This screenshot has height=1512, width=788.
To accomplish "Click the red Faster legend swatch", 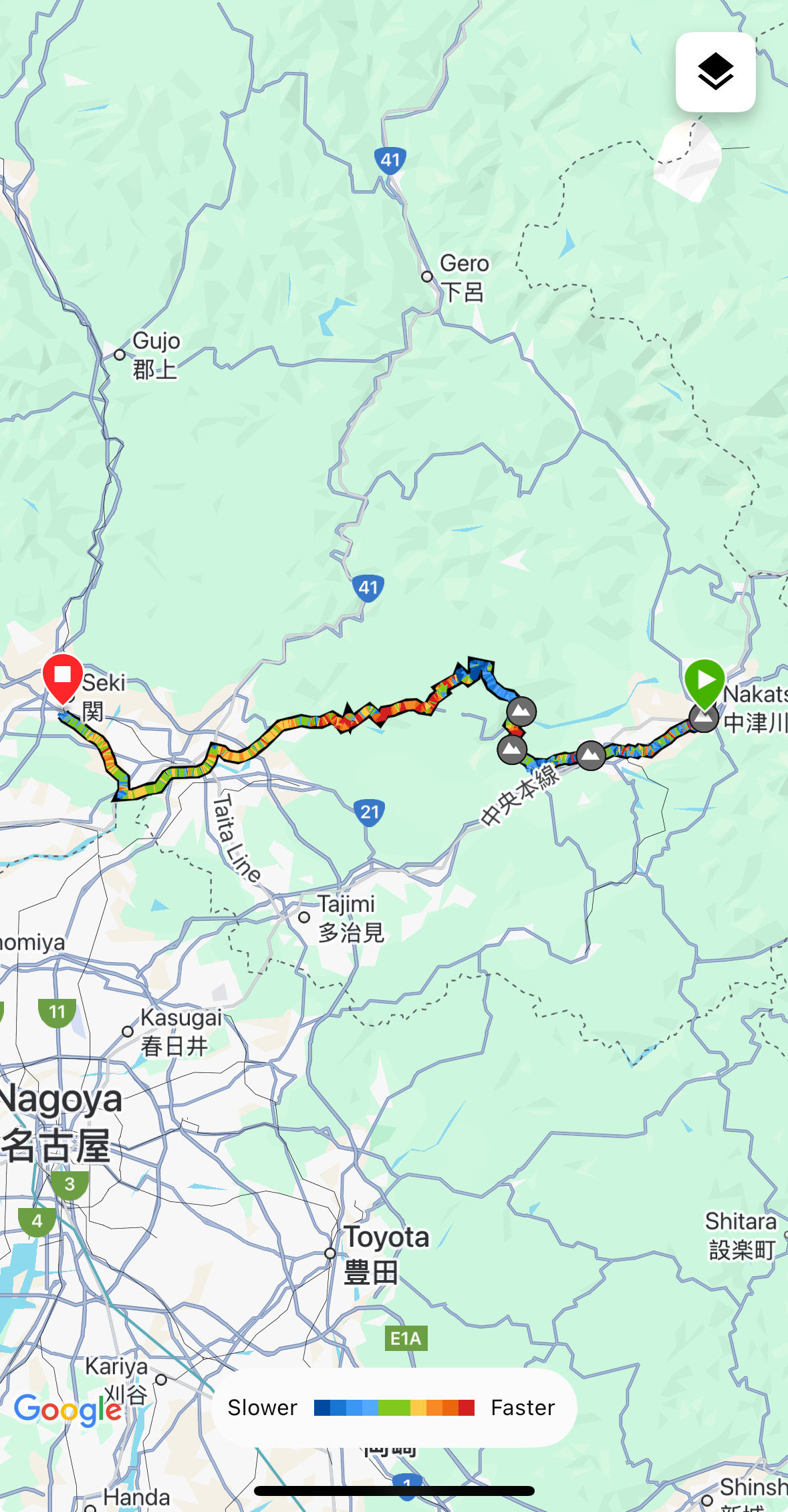I will coord(467,1408).
